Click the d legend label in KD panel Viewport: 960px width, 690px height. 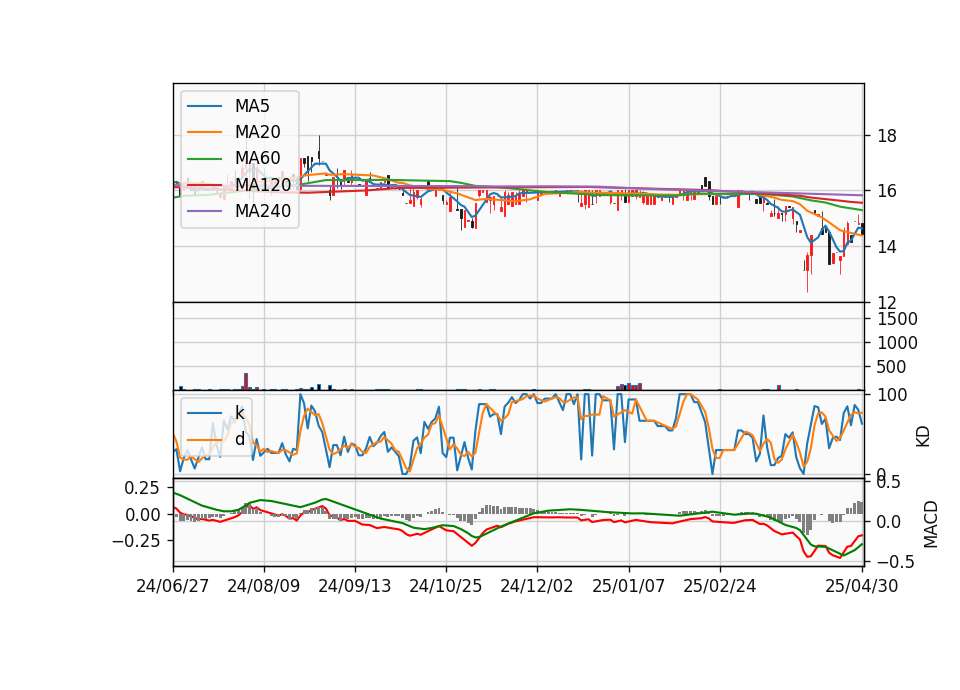[x=240, y=439]
